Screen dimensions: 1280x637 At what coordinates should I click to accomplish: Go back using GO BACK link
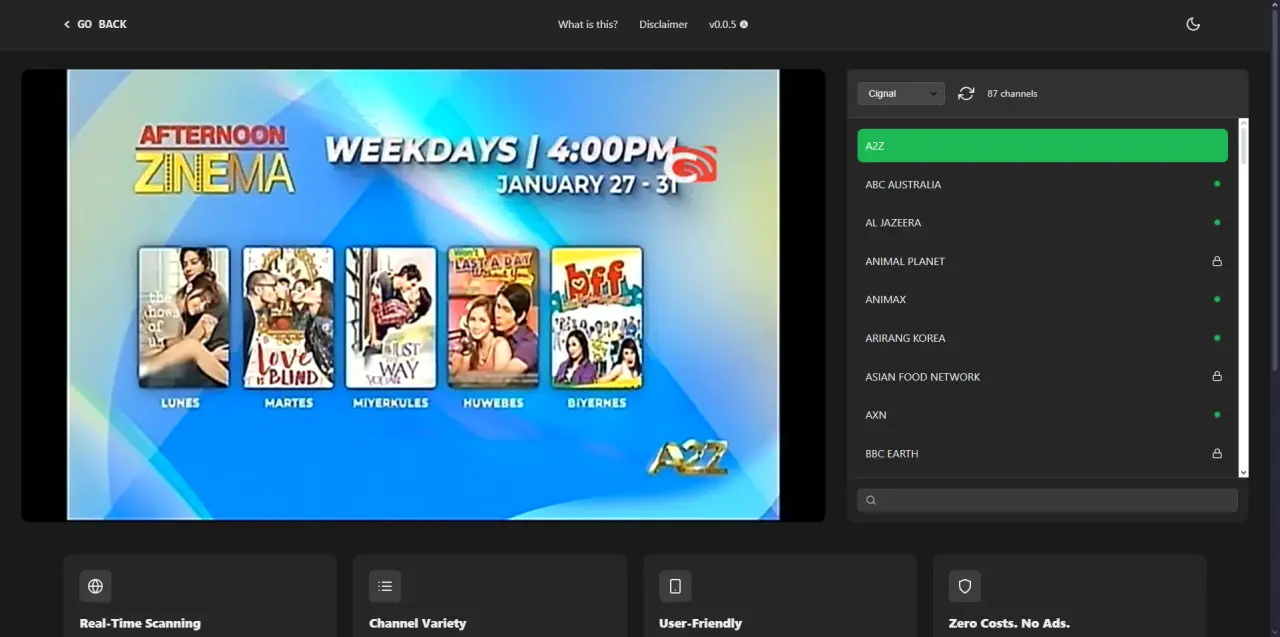tap(95, 24)
